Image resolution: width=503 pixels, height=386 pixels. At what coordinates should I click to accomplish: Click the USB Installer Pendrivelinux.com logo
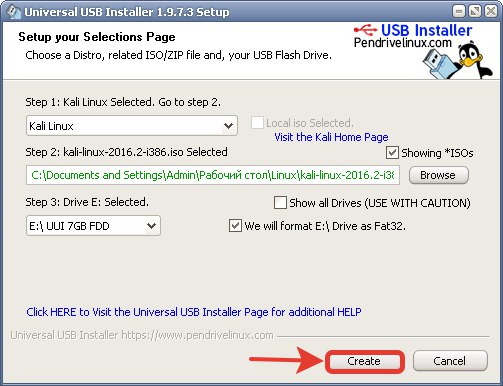413,36
